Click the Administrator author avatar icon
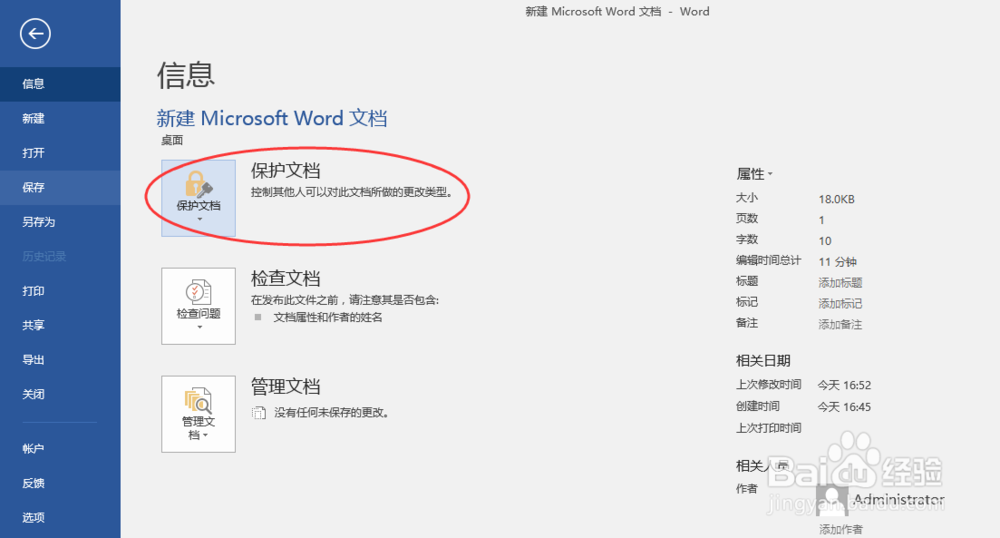Viewport: 1000px width, 538px height. (x=832, y=500)
